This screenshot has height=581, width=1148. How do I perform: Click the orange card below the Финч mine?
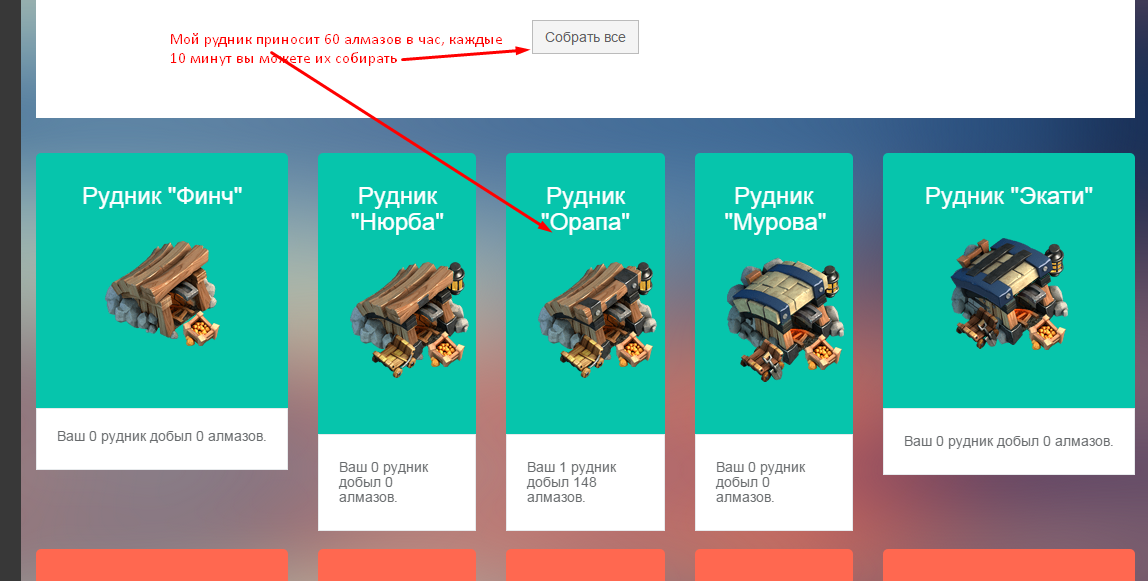pos(162,566)
